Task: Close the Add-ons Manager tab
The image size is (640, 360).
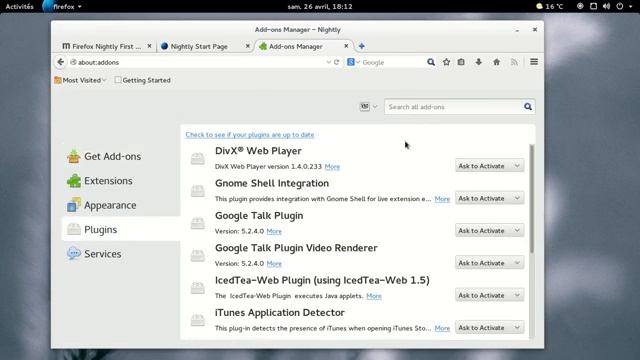Action: pos(346,46)
